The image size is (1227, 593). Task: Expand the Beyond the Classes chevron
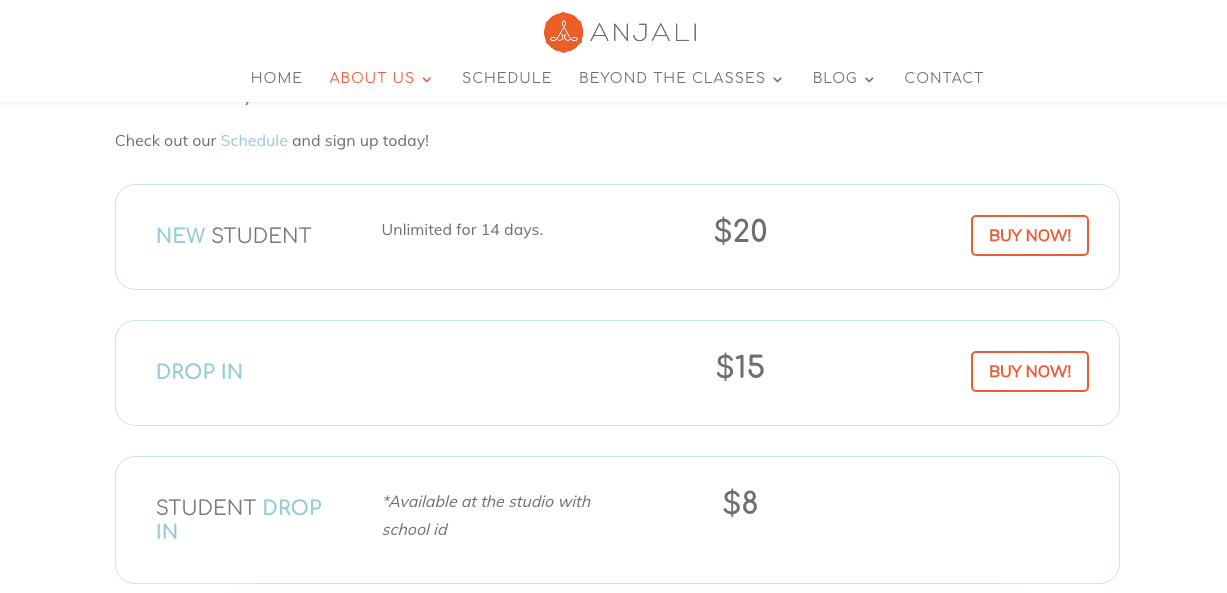pyautogui.click(x=778, y=79)
